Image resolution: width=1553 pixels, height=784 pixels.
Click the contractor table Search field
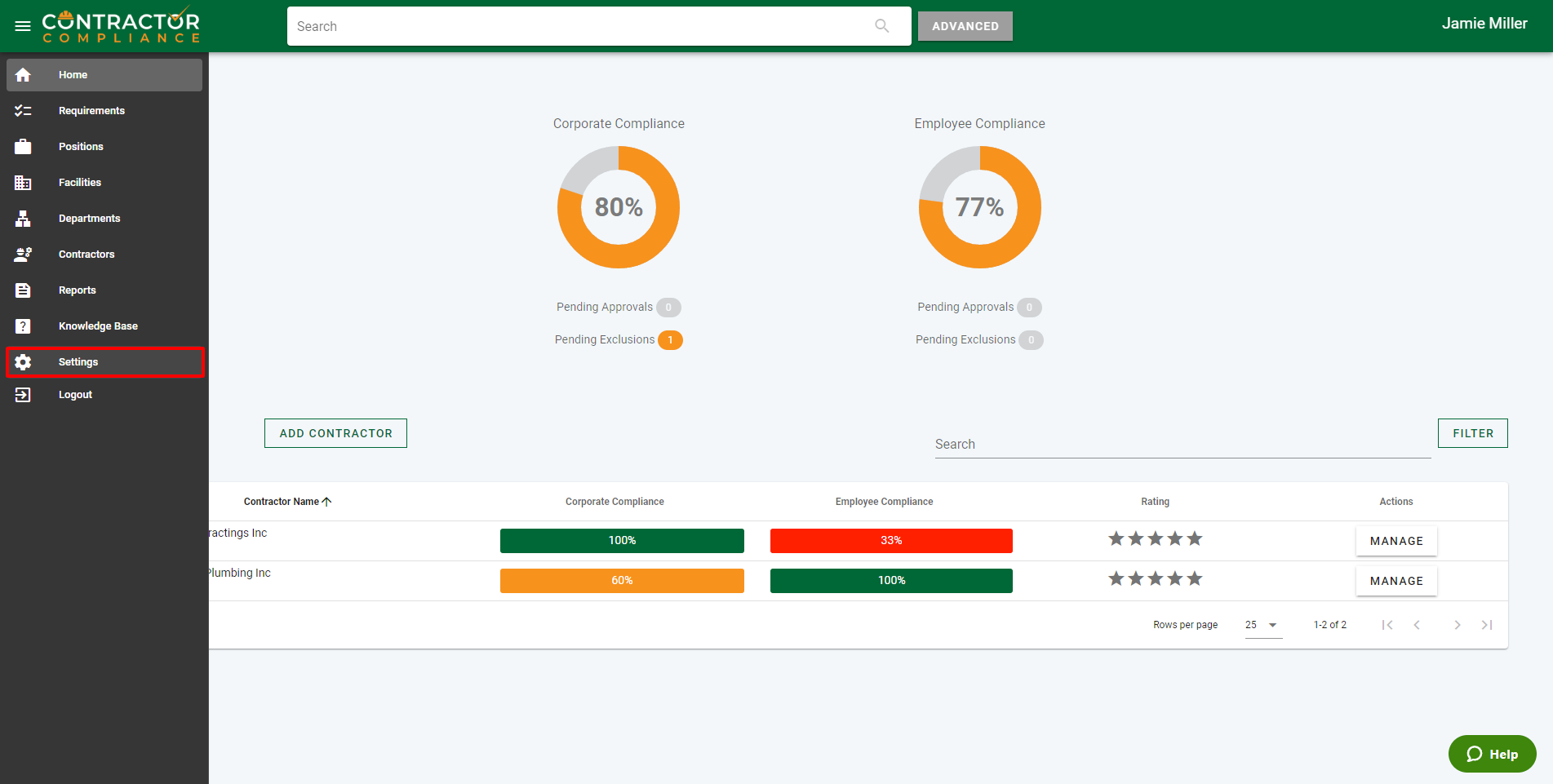coord(1182,445)
